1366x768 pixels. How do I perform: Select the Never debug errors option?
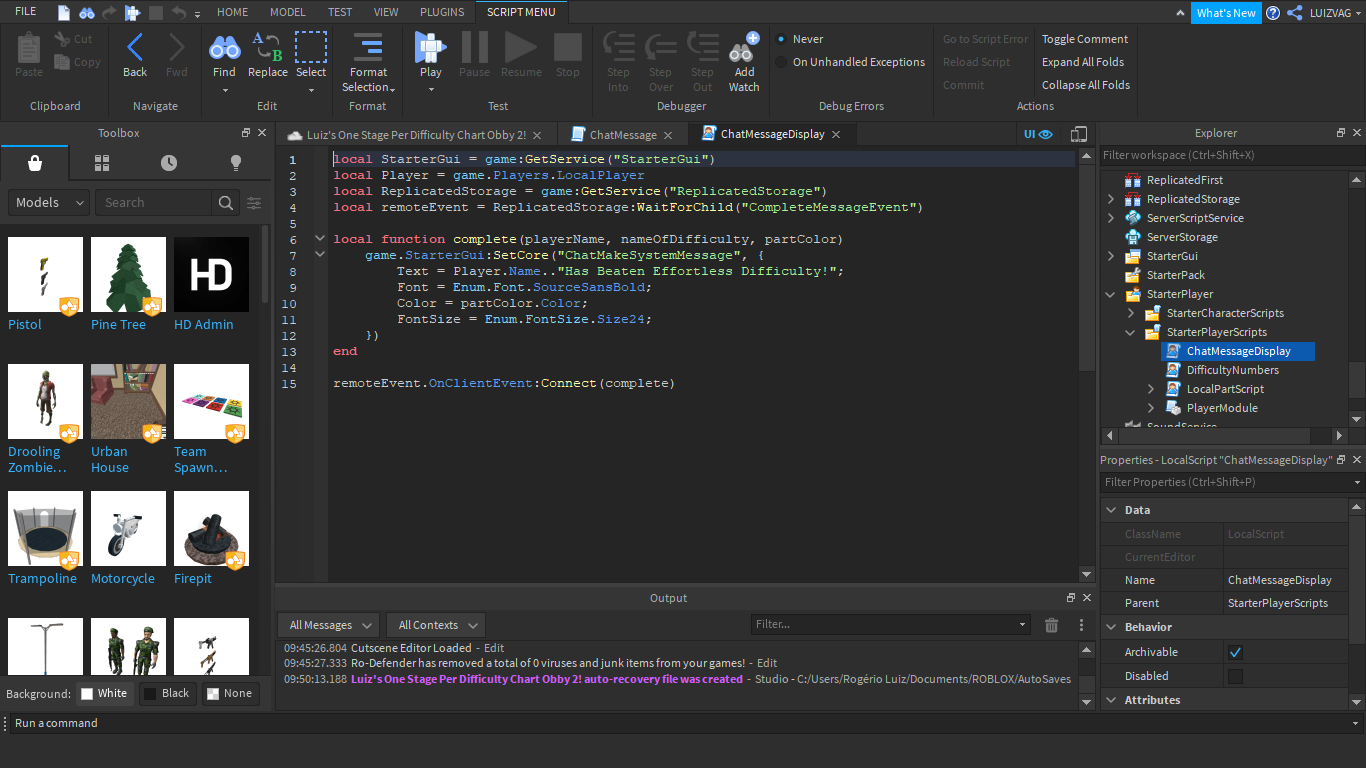click(781, 39)
